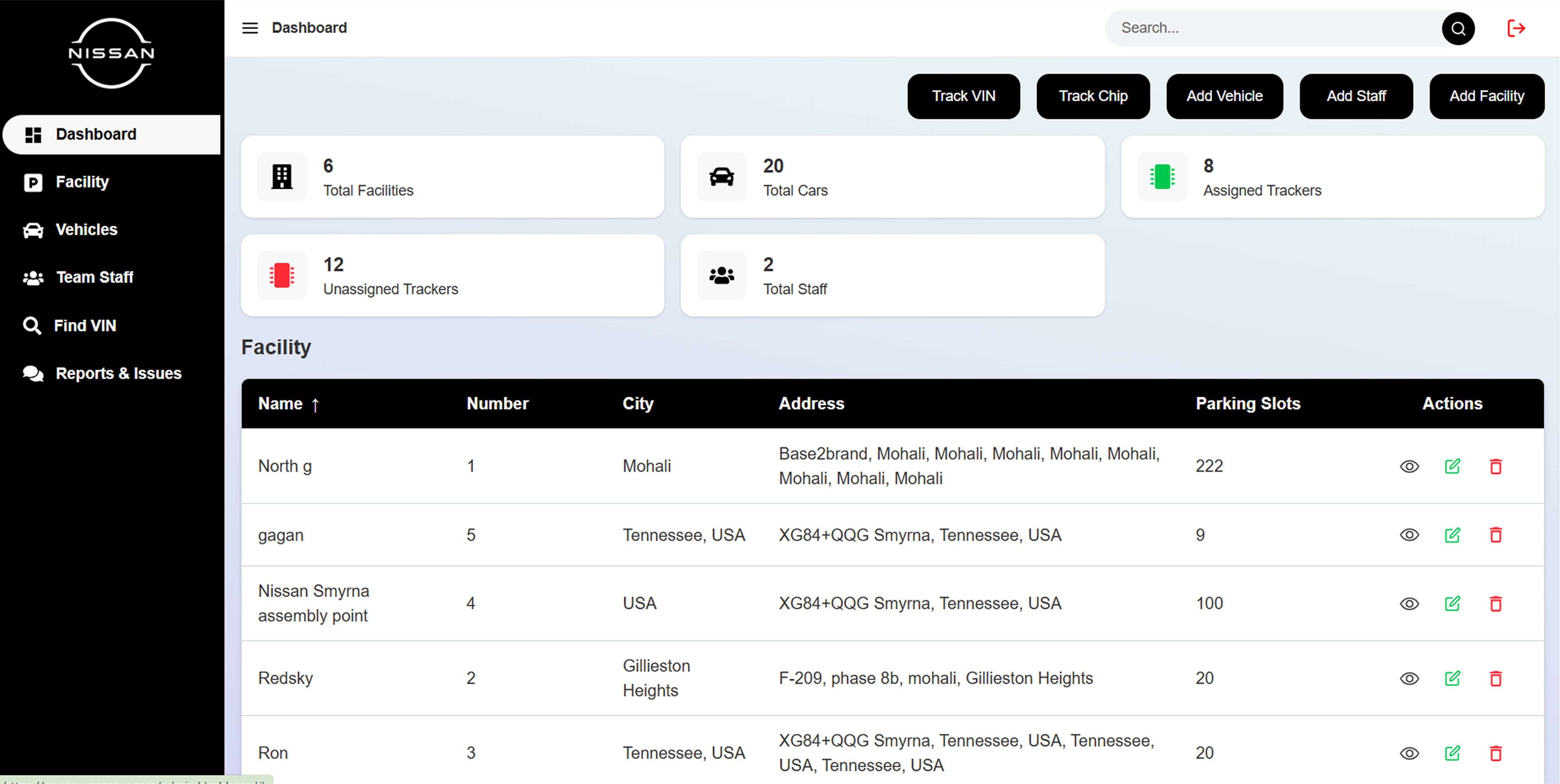The width and height of the screenshot is (1560, 784).
Task: Open the 2 Total Staff card
Action: coord(892,275)
